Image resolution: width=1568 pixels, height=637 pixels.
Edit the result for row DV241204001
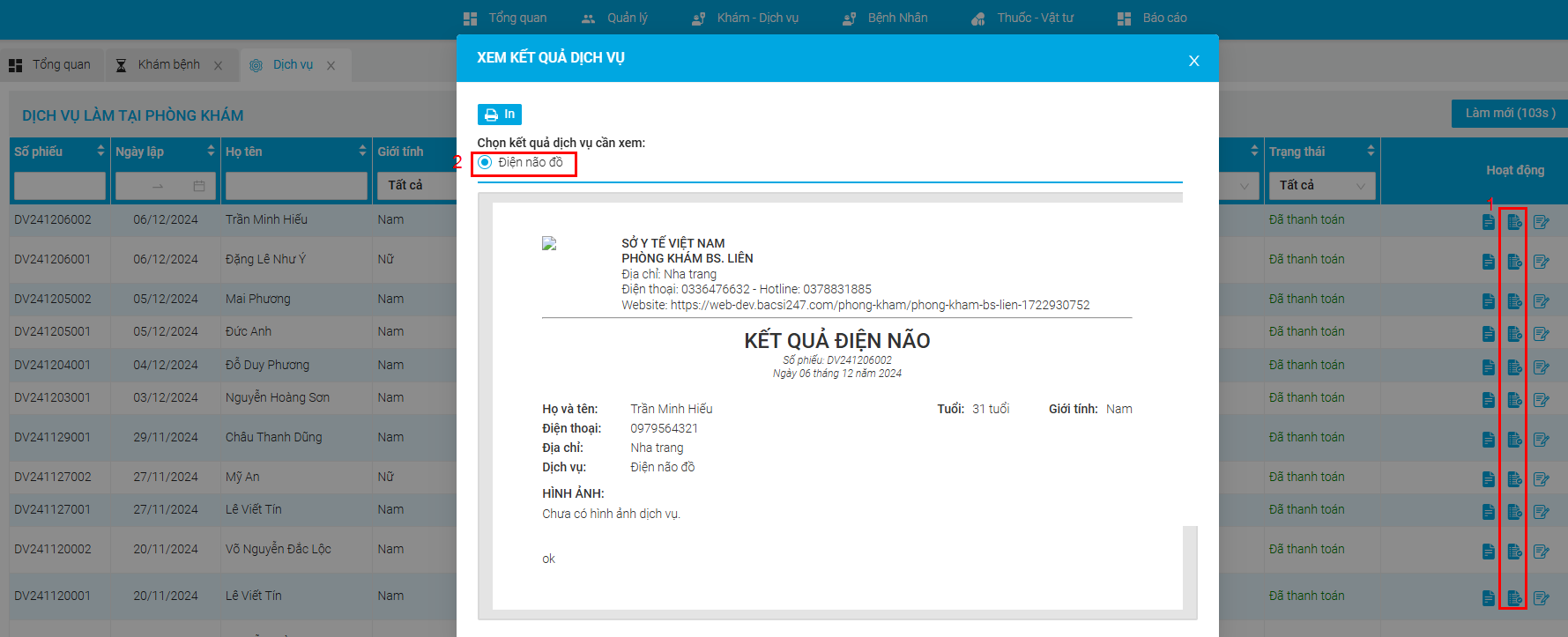[x=1541, y=367]
